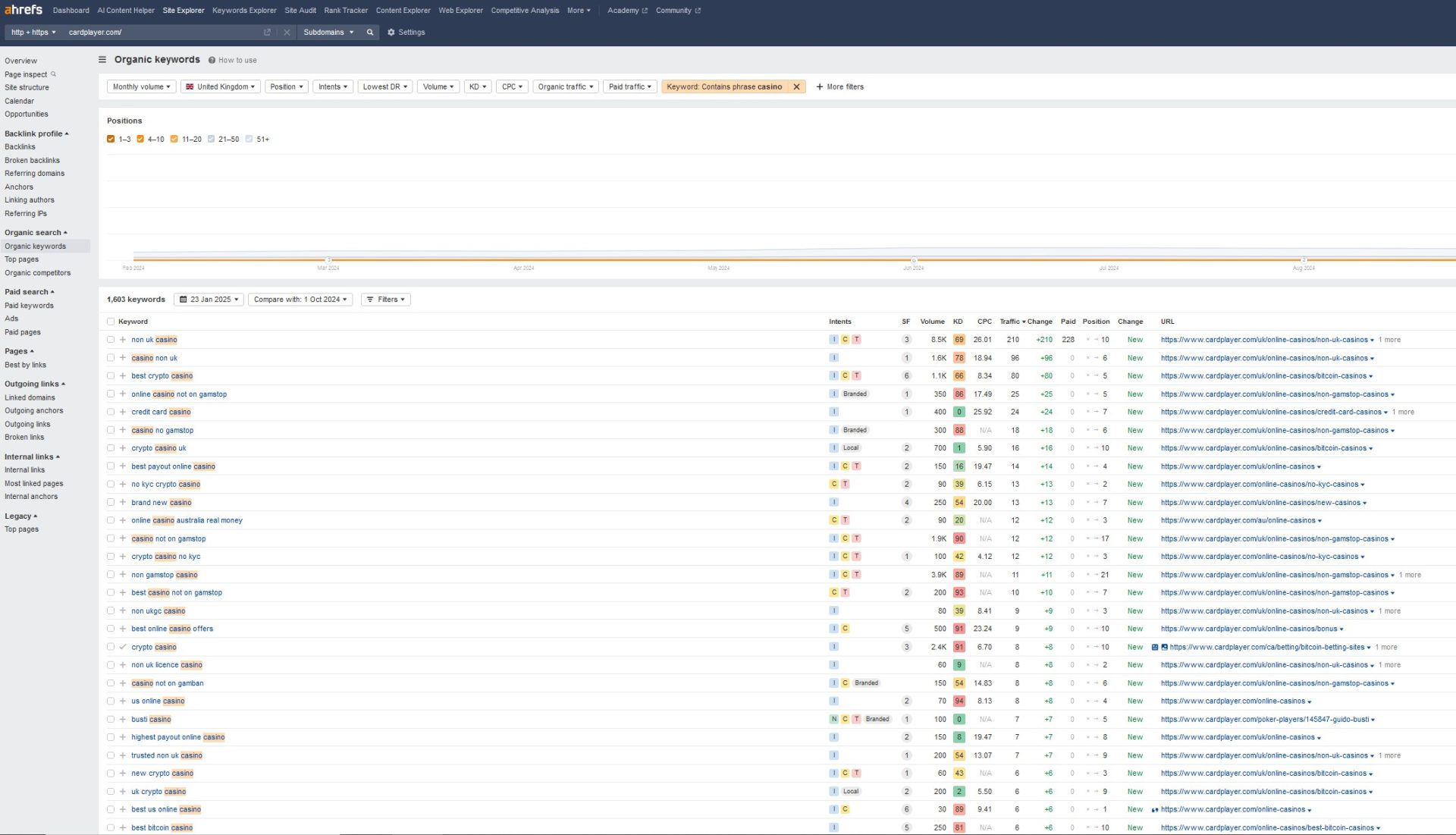Open cardplayer.com in new tab icon

point(267,32)
